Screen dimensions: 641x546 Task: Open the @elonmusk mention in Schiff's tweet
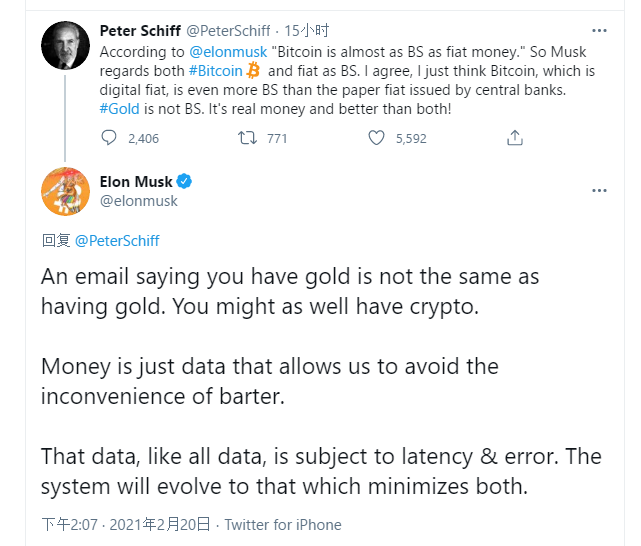click(228, 52)
